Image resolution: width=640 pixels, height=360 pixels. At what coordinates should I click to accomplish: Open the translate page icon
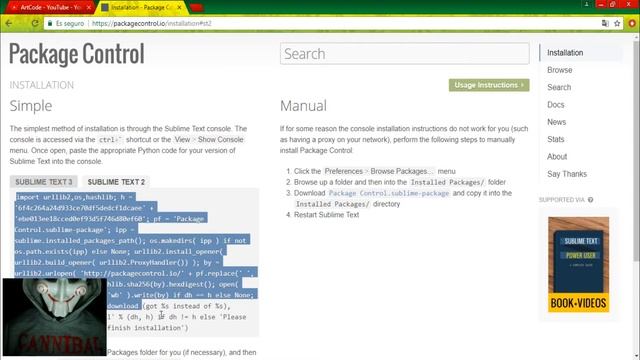[605, 24]
